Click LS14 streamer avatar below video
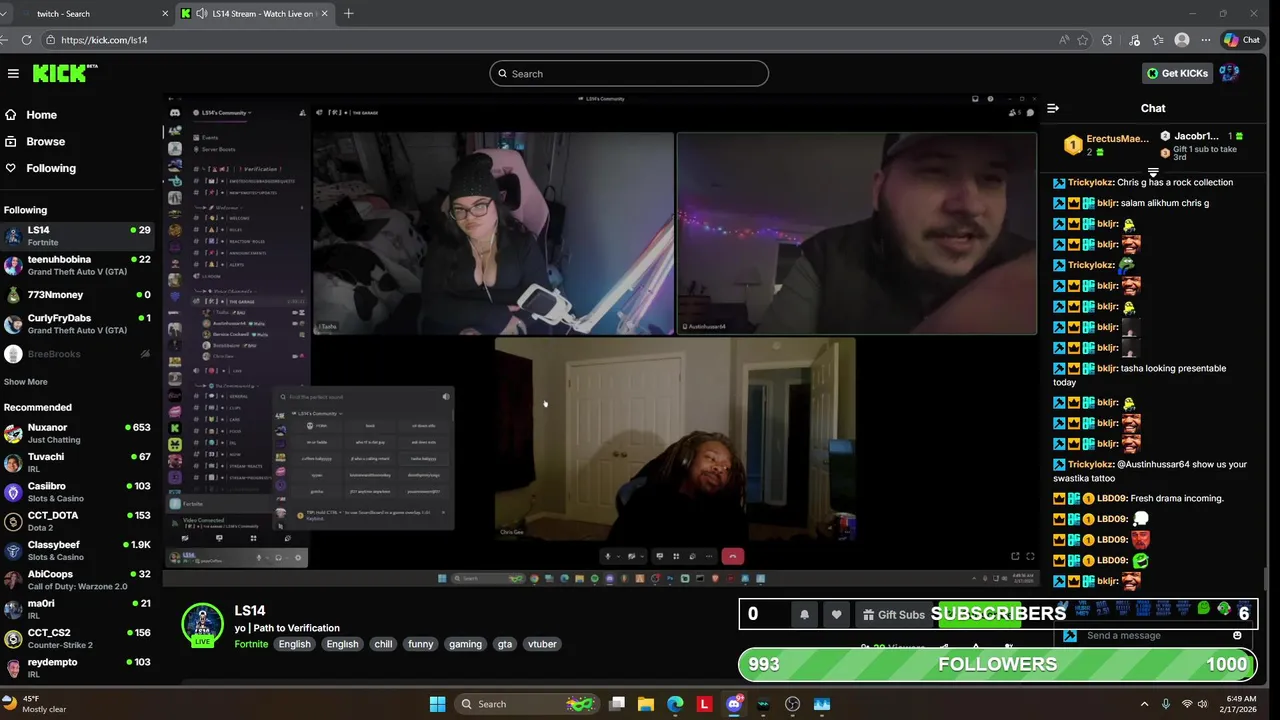This screenshot has height=720, width=1280. coord(202,624)
